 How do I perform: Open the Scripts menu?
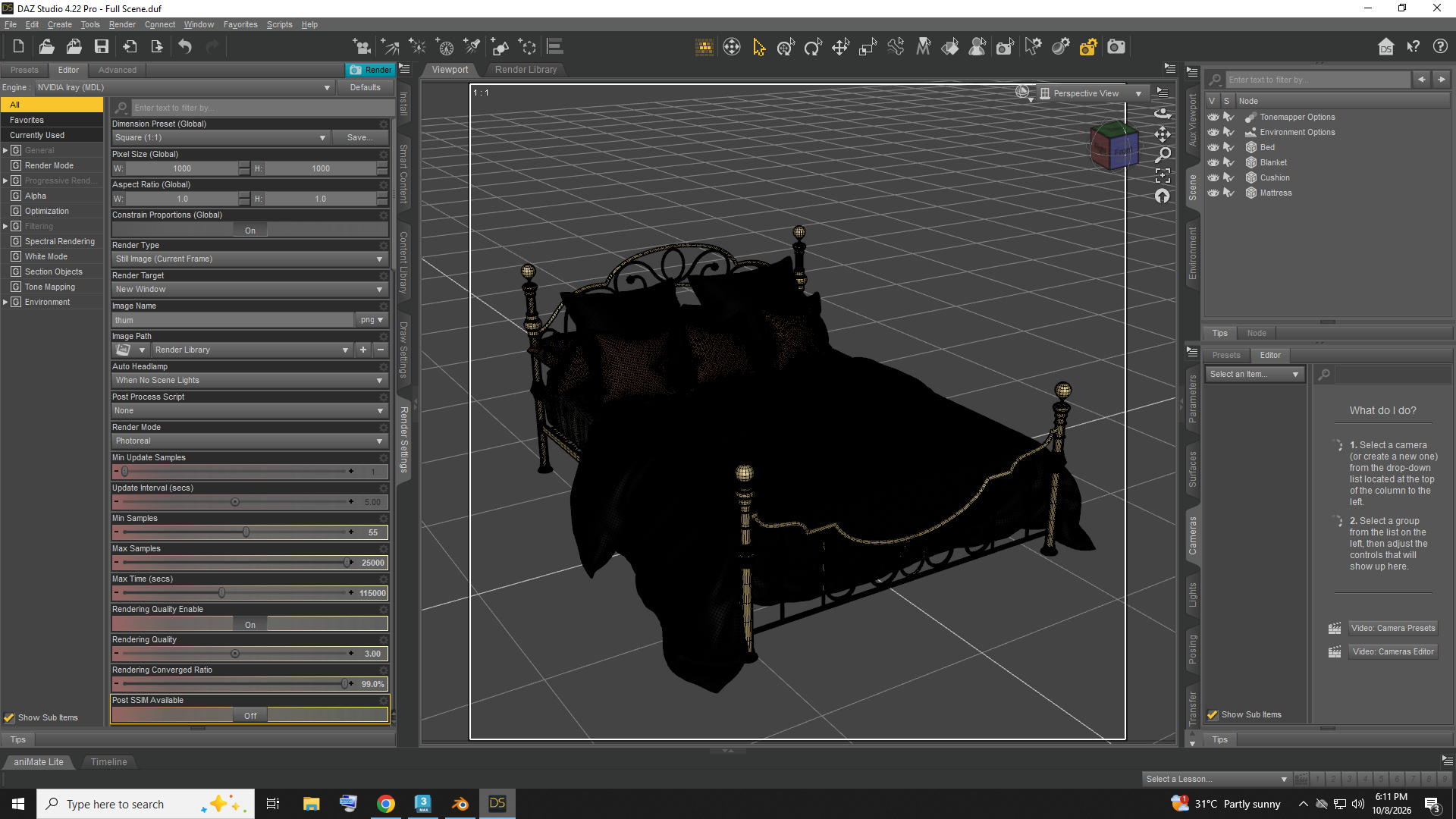(x=279, y=24)
